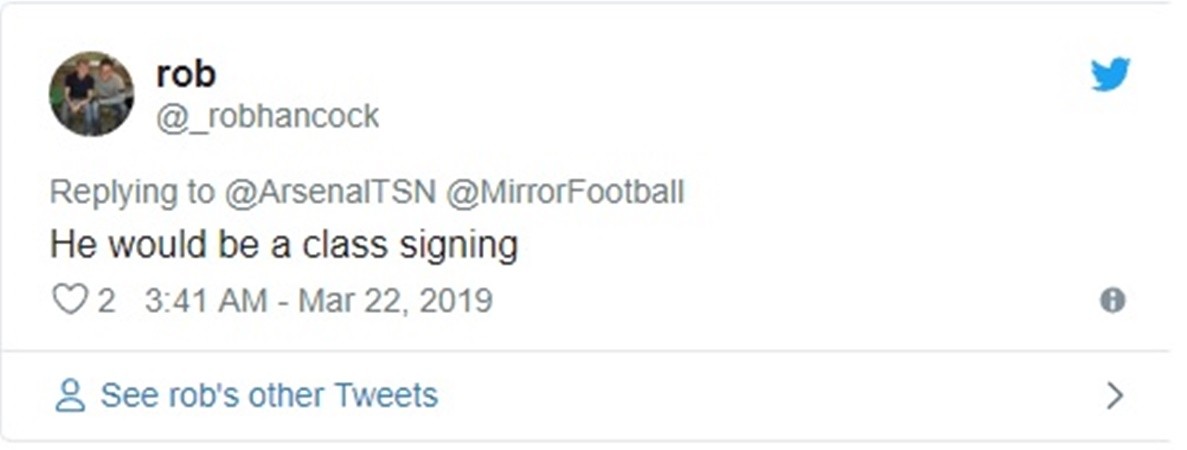Screen dimensions: 1187x450
Task: Click the person silhouette icon
Action: tap(70, 396)
